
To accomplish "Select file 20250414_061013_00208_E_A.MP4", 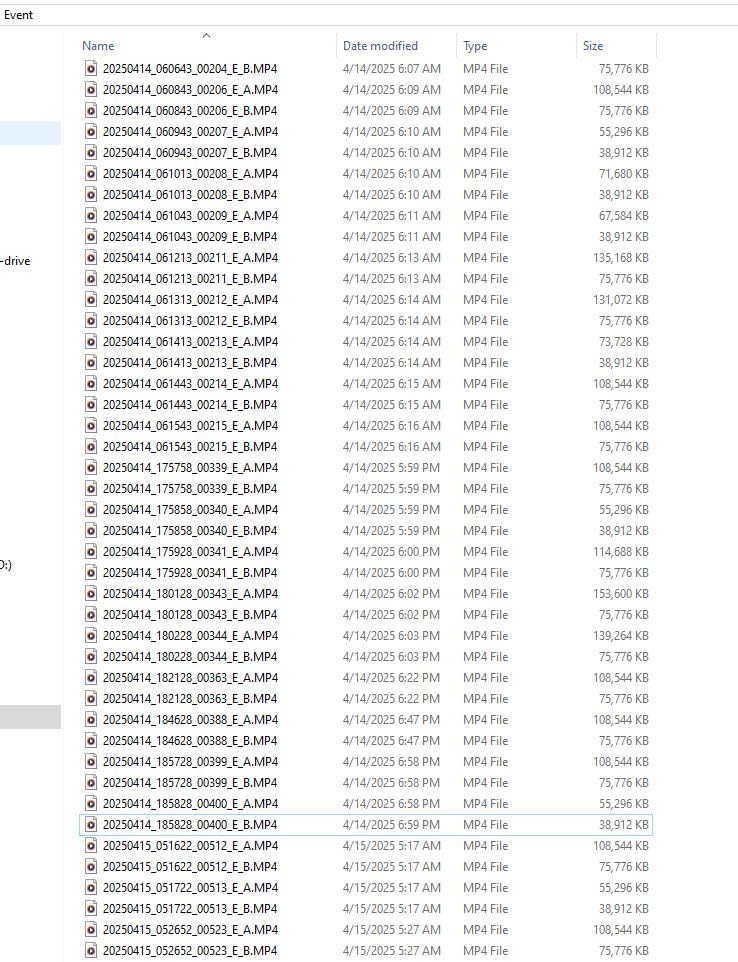I will coord(190,174).
